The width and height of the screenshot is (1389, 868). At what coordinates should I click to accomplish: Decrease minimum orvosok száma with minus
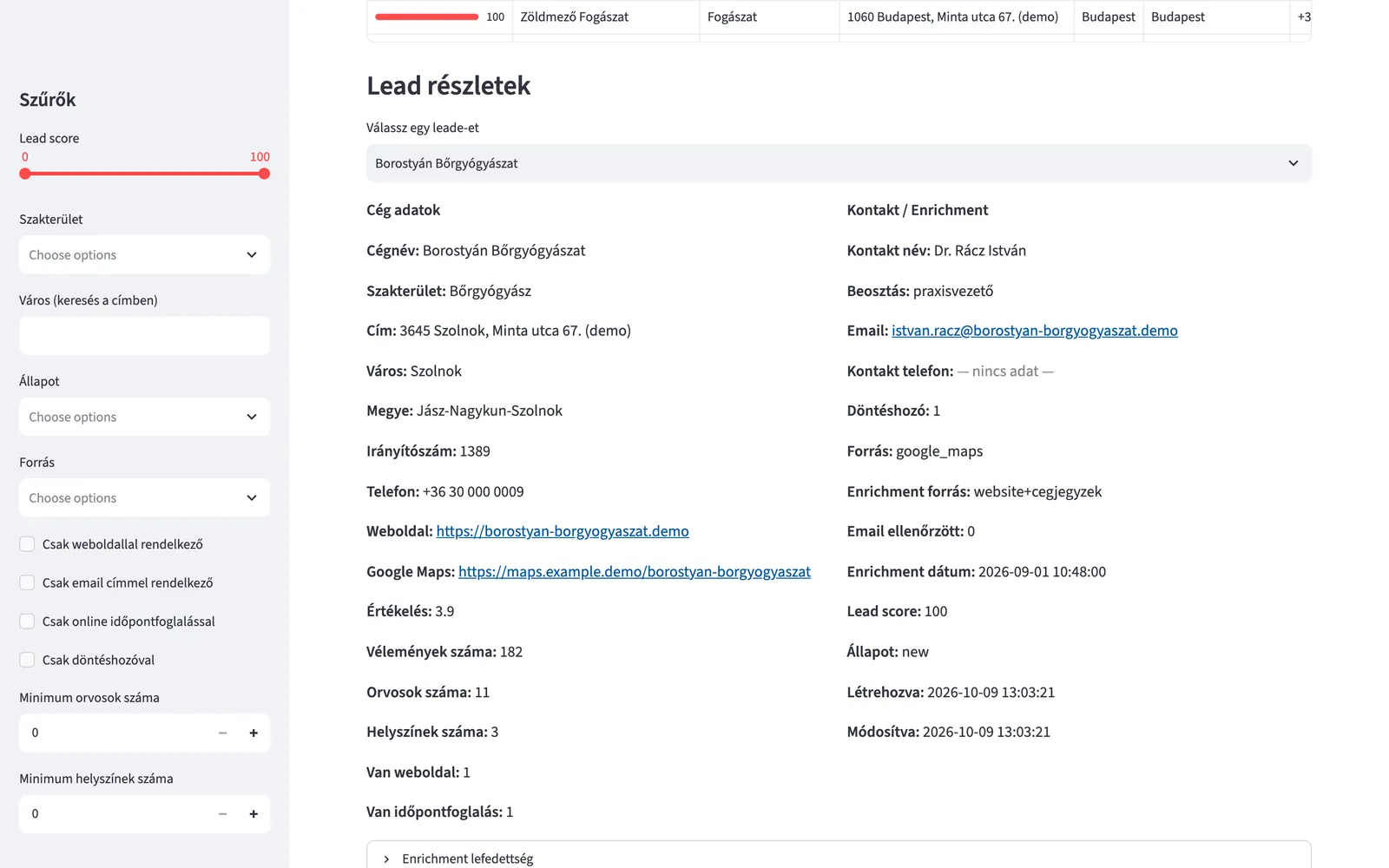[223, 733]
